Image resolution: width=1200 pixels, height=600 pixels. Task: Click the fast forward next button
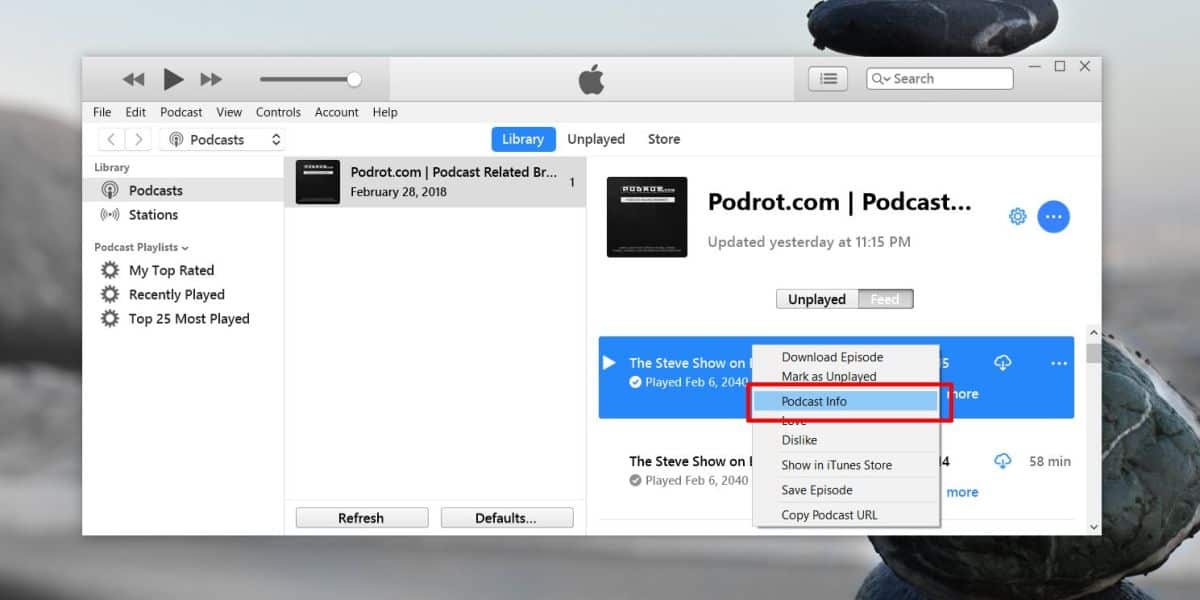click(x=211, y=79)
